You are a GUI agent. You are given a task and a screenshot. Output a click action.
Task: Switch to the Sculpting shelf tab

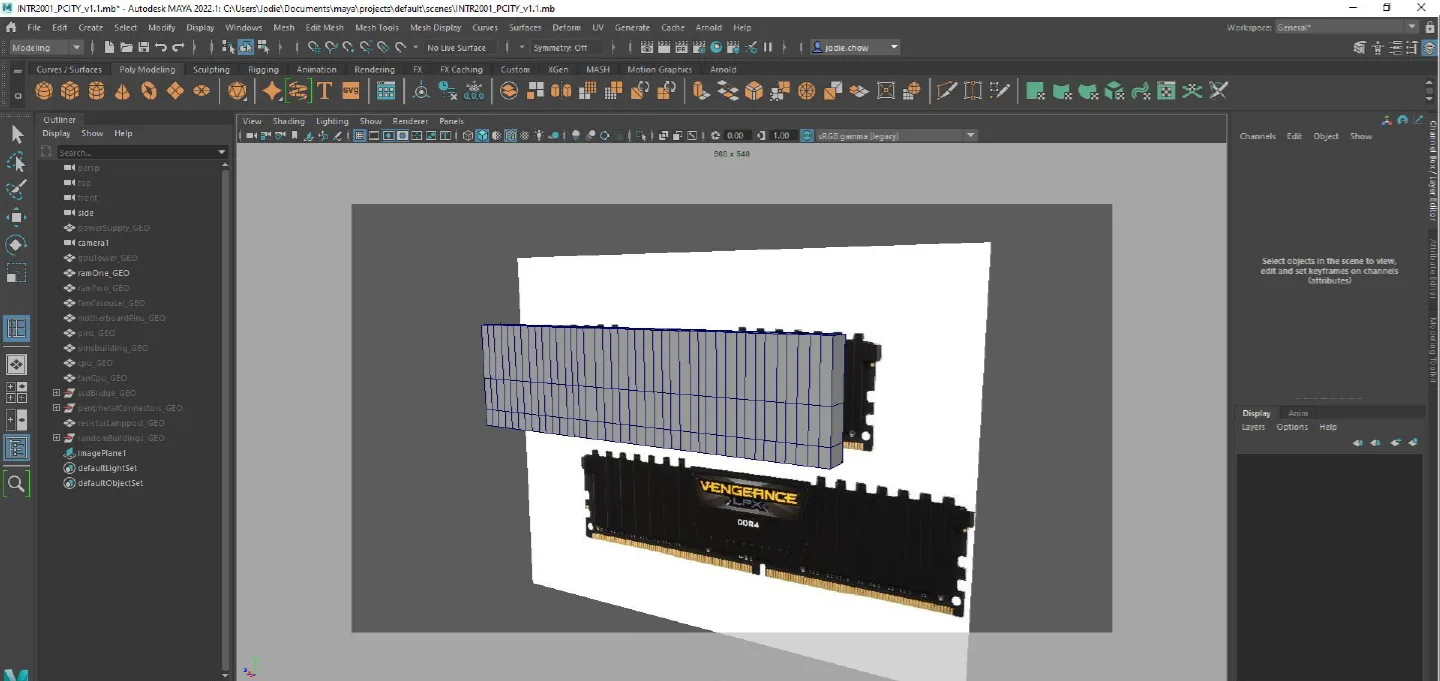pos(211,70)
